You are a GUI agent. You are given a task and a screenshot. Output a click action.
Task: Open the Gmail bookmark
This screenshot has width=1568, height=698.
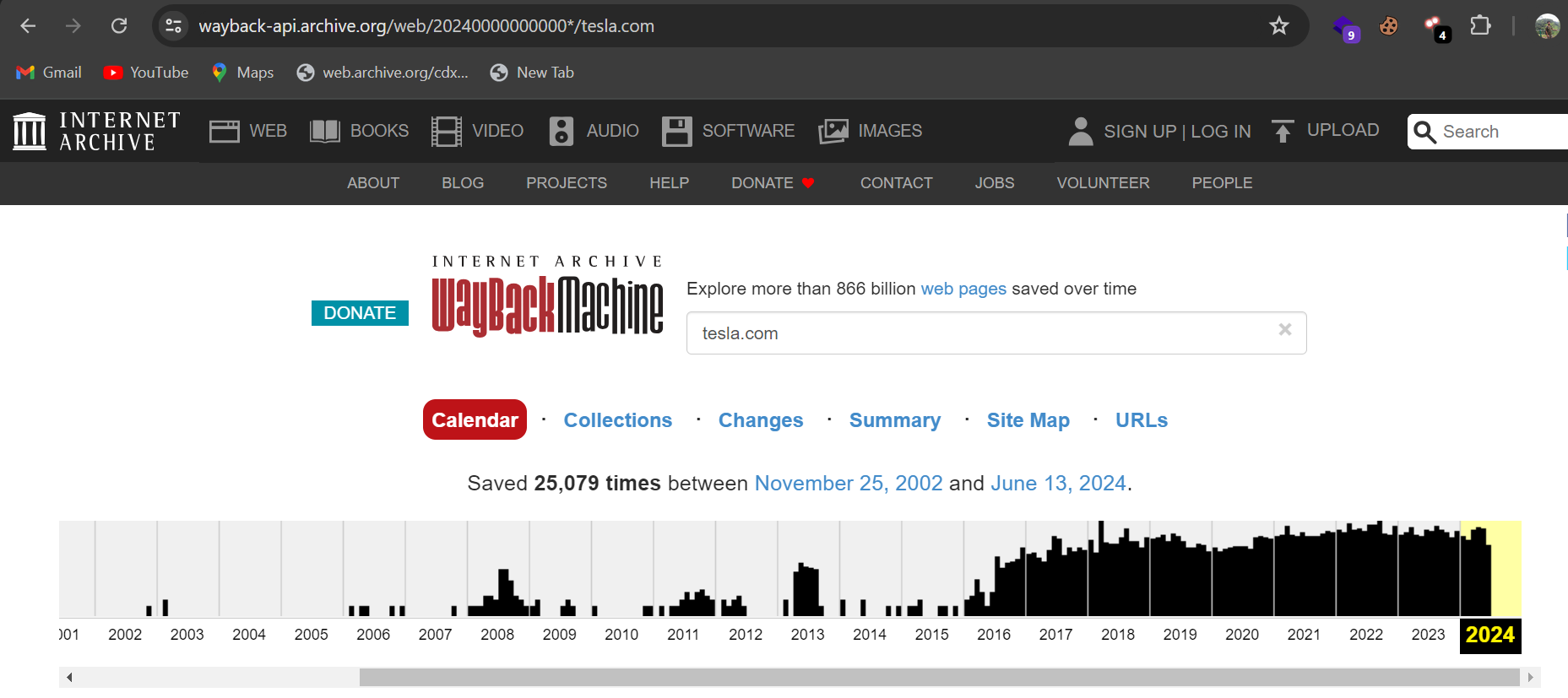(49, 73)
